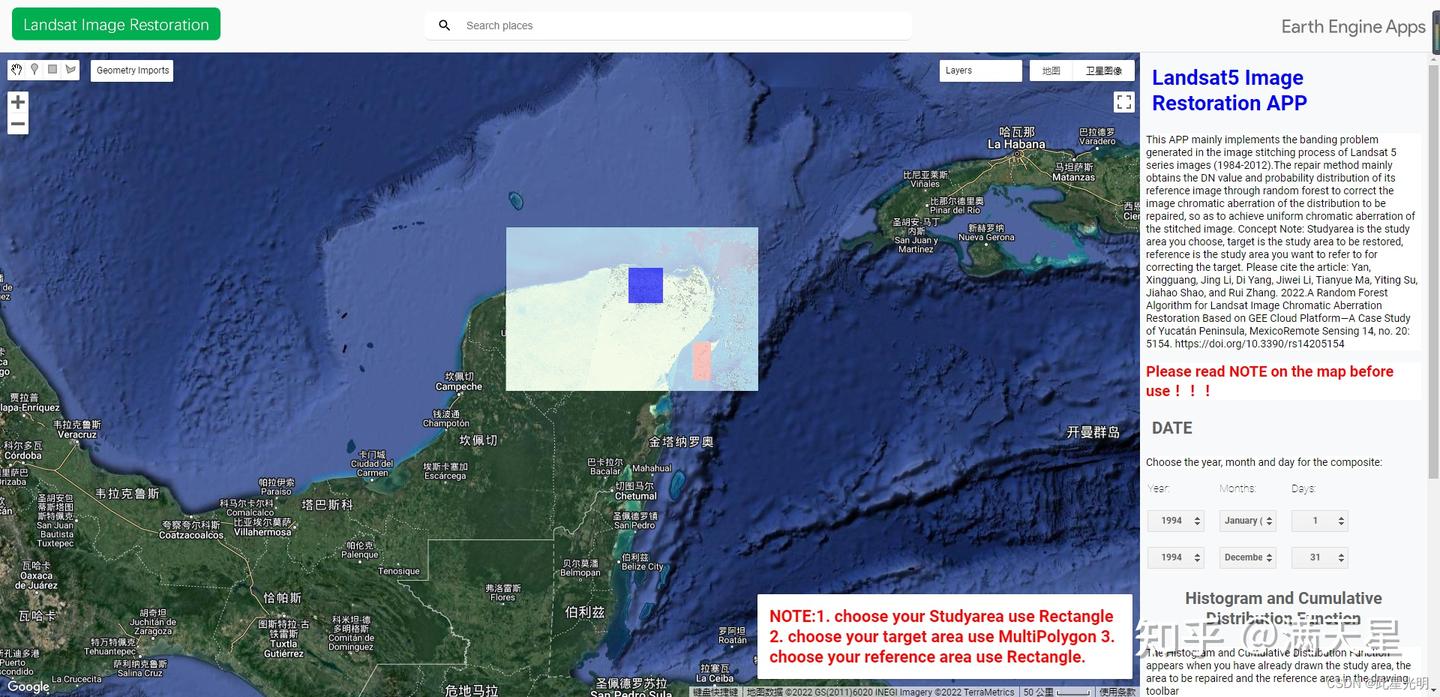The height and width of the screenshot is (697, 1440).
Task: Click the Landsat Image Restoration header button
Action: point(115,23)
